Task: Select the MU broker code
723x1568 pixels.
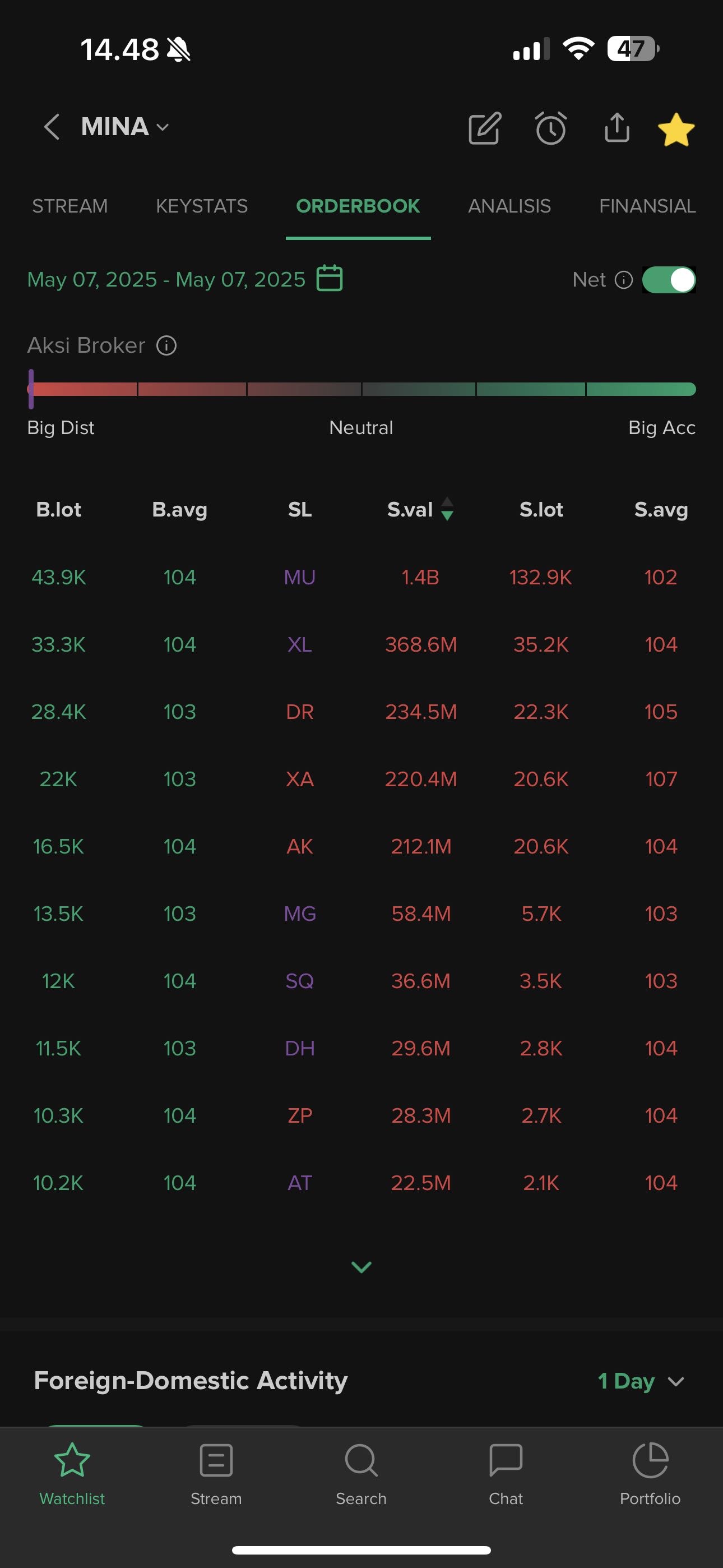Action: point(299,577)
